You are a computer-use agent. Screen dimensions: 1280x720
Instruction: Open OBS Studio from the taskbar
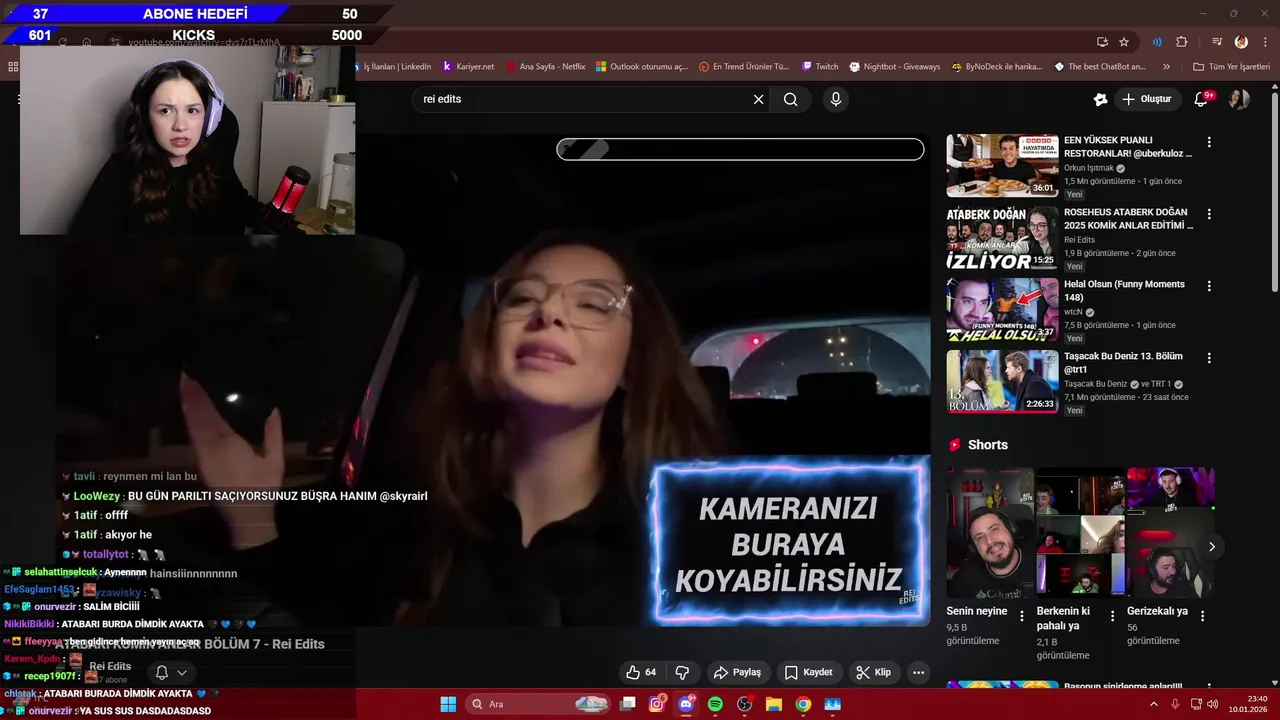tap(745, 704)
